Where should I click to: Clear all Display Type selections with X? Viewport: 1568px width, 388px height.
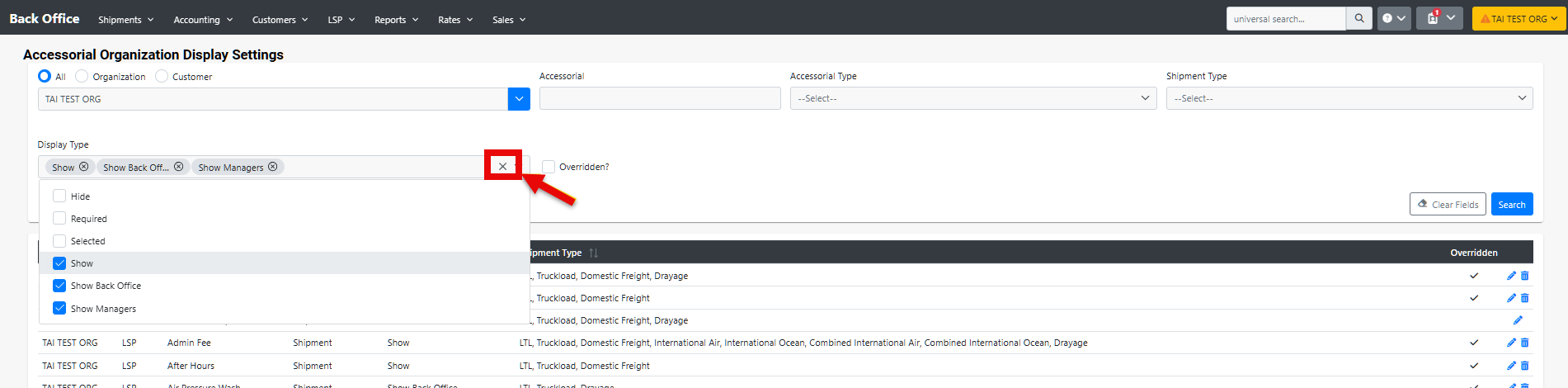pos(502,167)
